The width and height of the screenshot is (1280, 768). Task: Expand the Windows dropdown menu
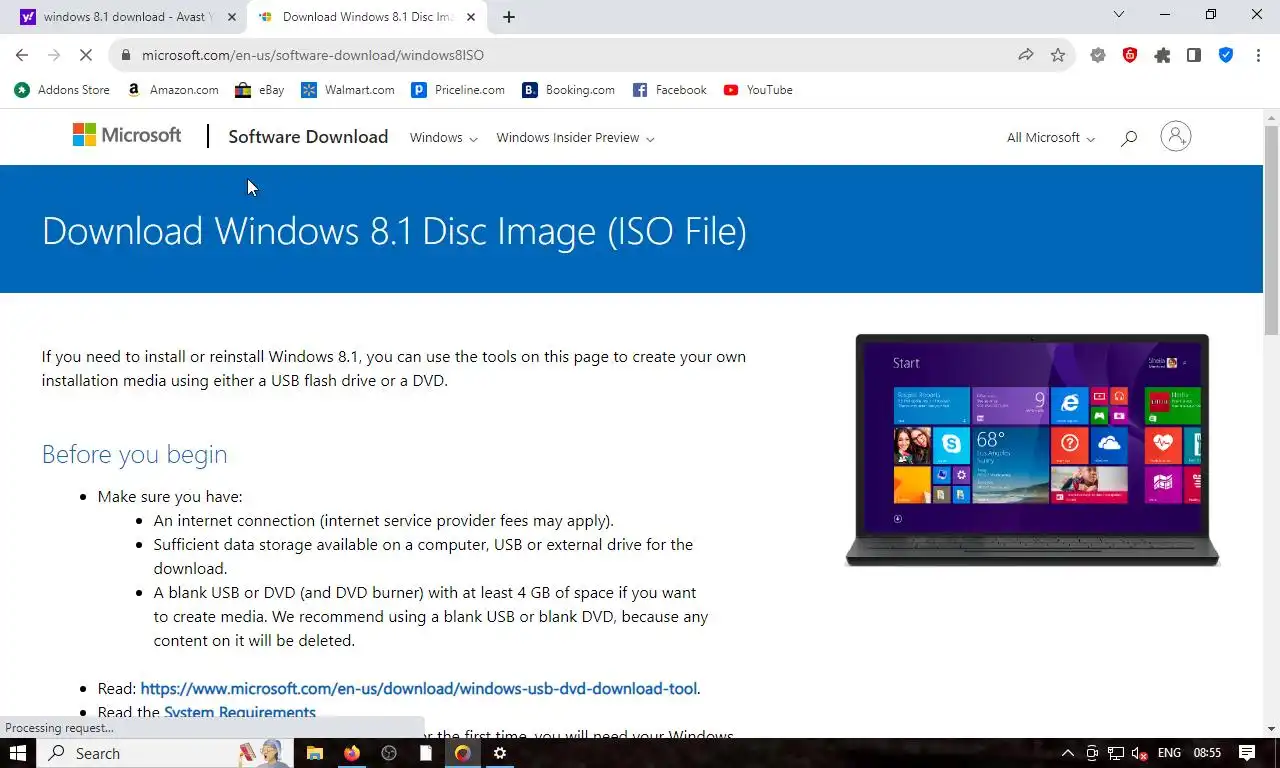tap(444, 138)
